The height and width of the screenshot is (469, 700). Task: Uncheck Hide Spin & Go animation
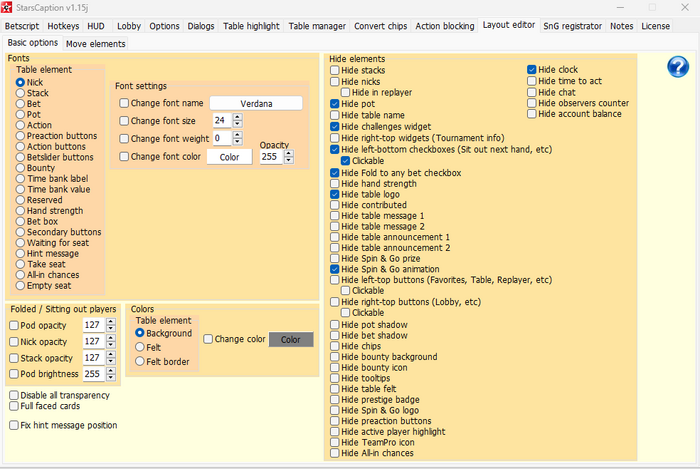click(x=335, y=269)
